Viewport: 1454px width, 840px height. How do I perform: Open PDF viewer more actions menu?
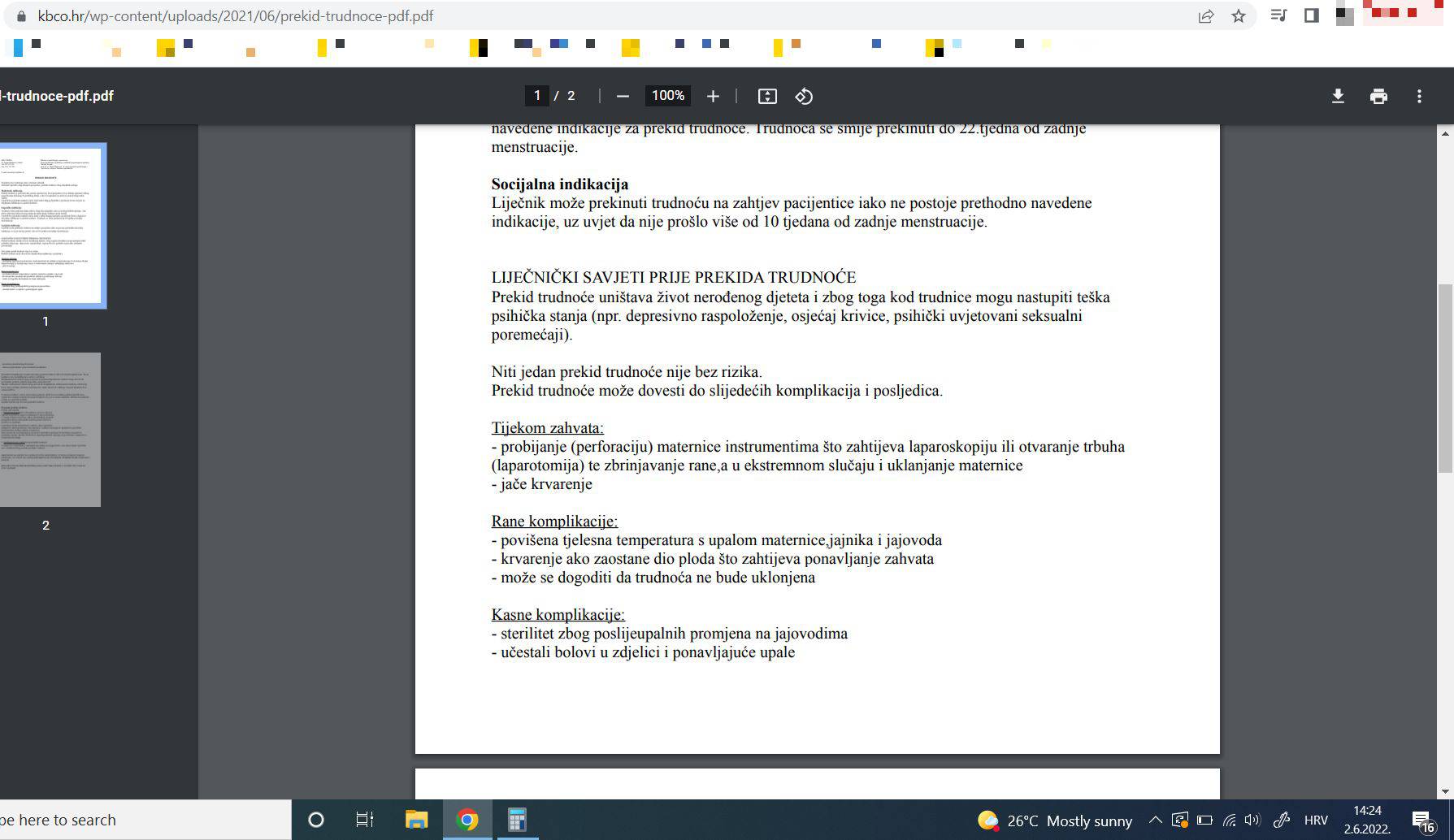(x=1419, y=96)
